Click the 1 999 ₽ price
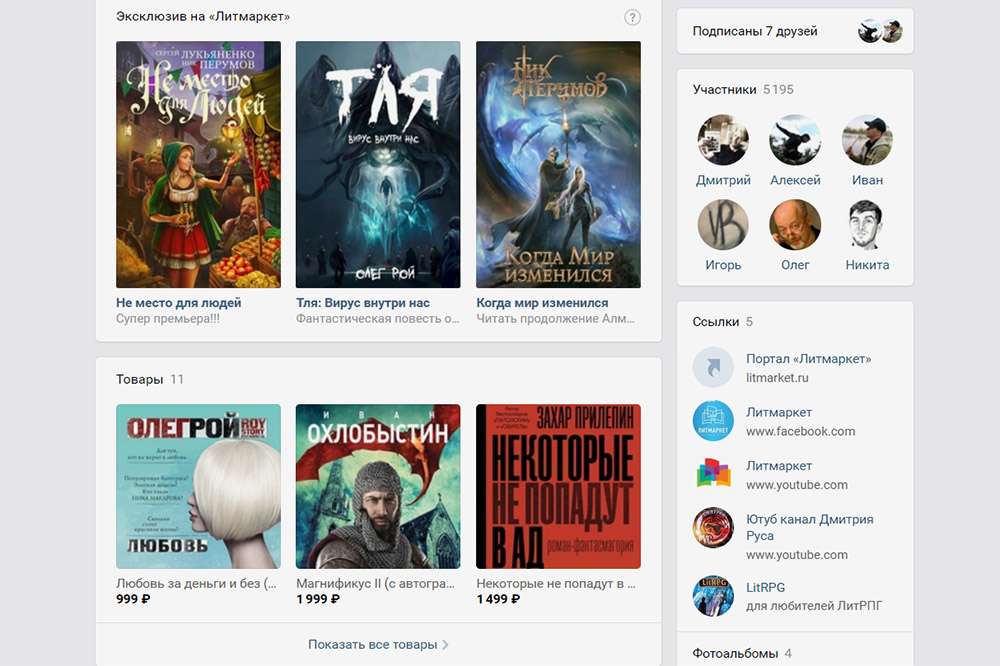The width and height of the screenshot is (1000, 666). click(x=318, y=599)
